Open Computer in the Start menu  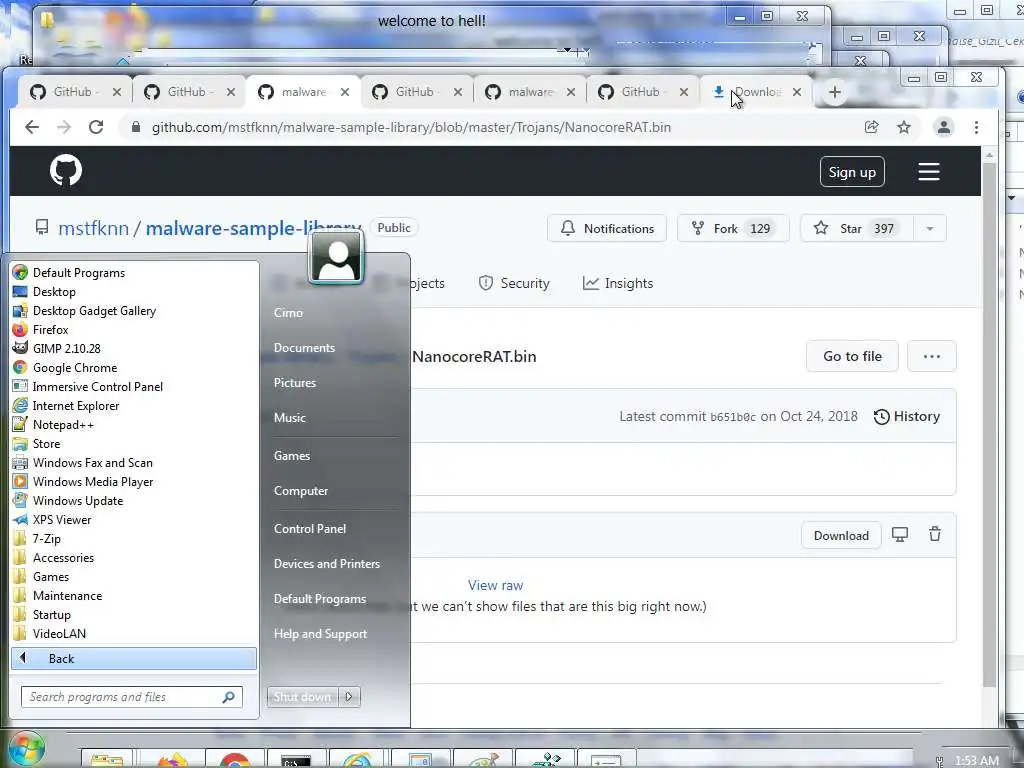[301, 490]
